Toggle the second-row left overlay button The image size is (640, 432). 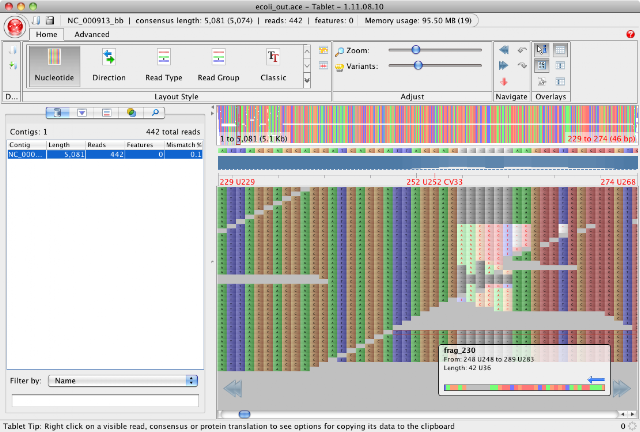(541, 65)
